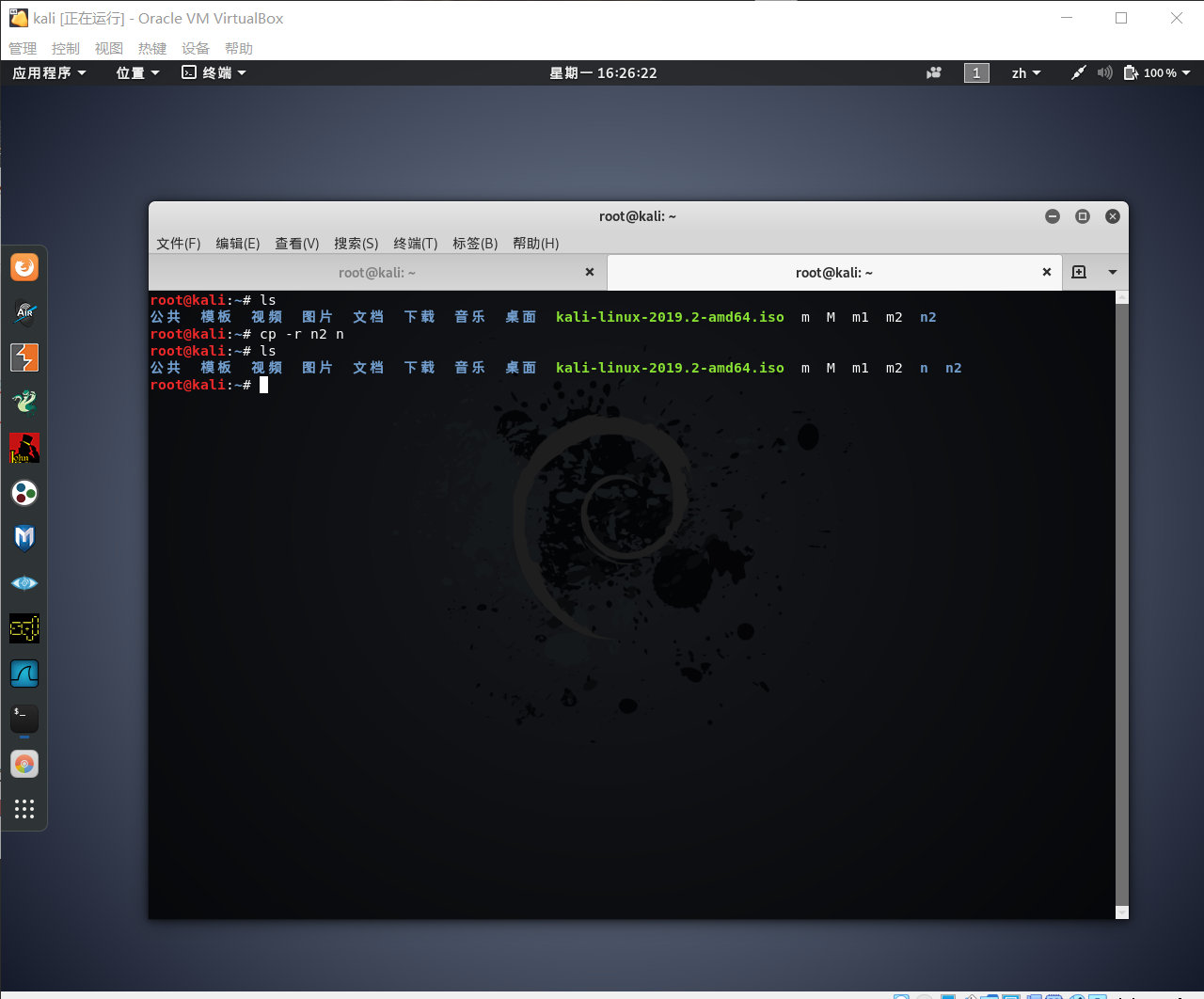
Task: Launch Aircrack-ng from the dock
Action: pyautogui.click(x=24, y=312)
